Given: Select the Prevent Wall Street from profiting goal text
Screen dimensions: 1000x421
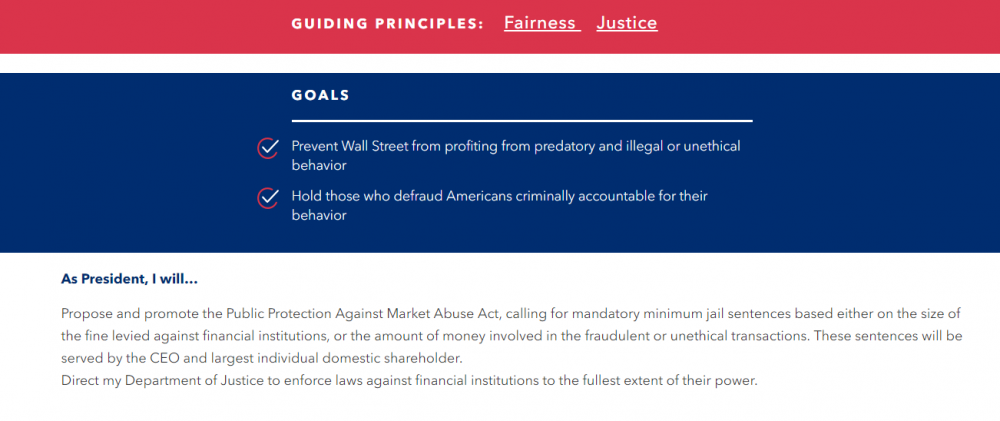Looking at the screenshot, I should coord(516,156).
